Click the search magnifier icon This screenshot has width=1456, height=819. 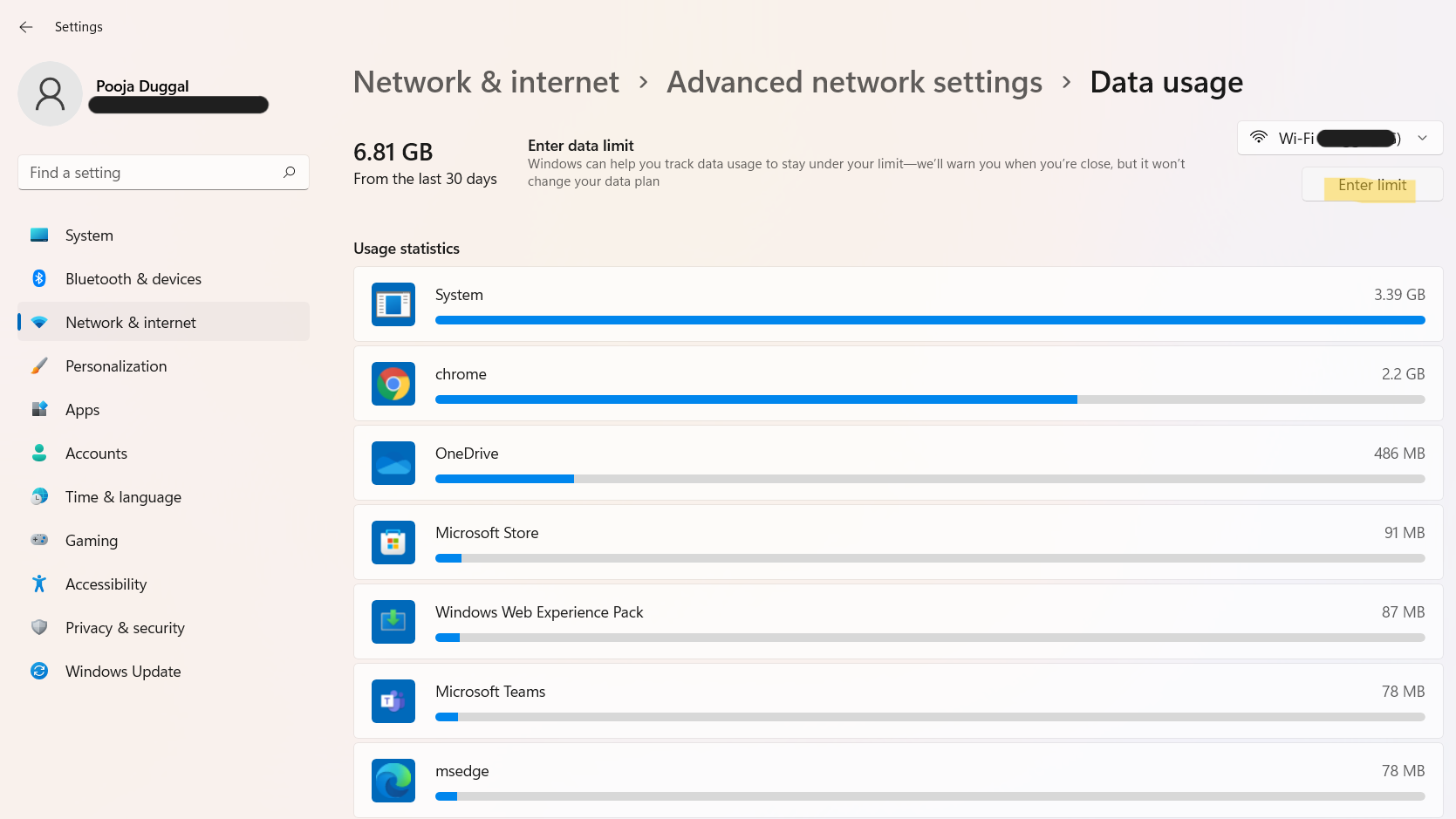point(290,172)
